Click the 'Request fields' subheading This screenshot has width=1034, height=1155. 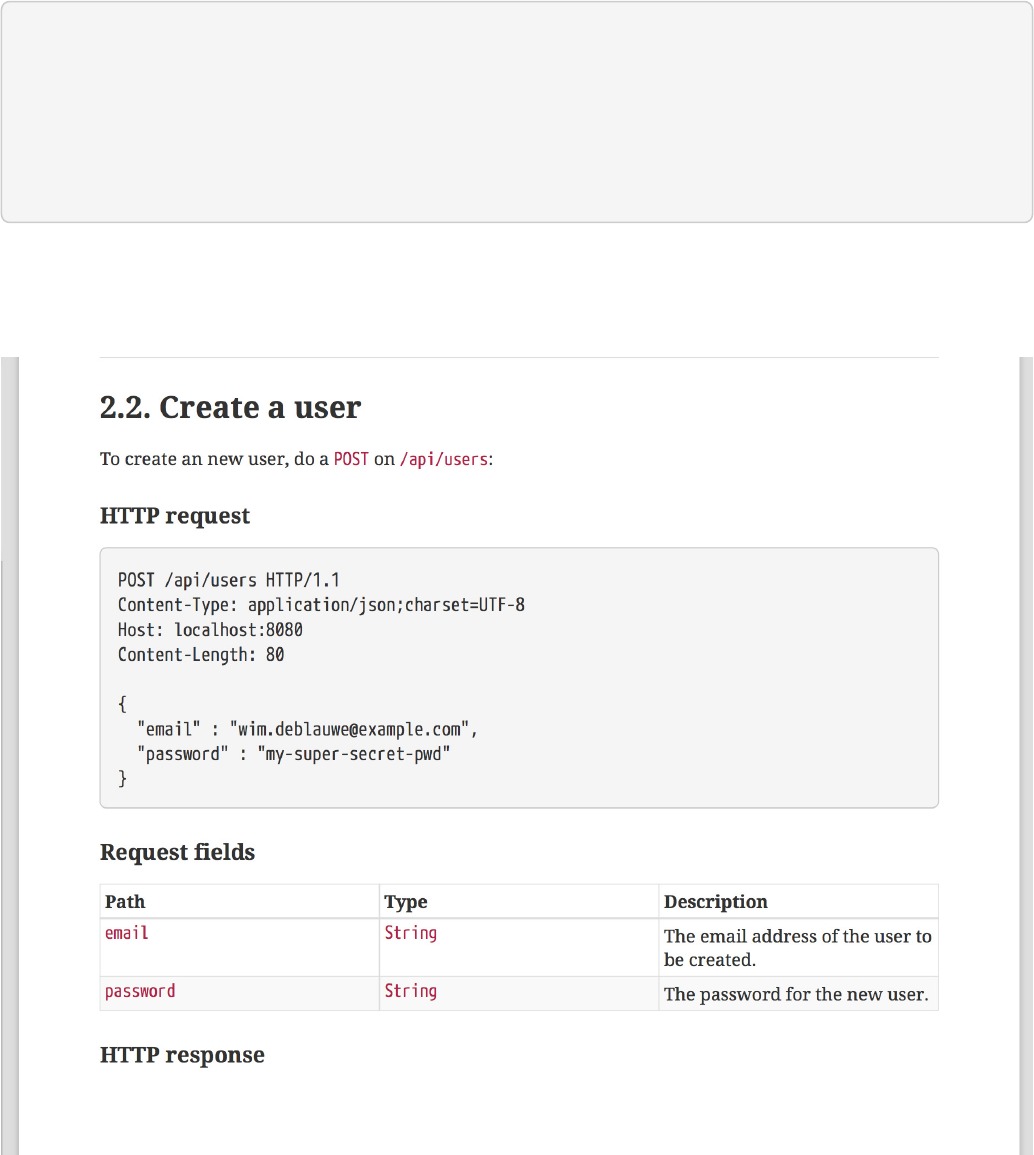click(x=177, y=852)
